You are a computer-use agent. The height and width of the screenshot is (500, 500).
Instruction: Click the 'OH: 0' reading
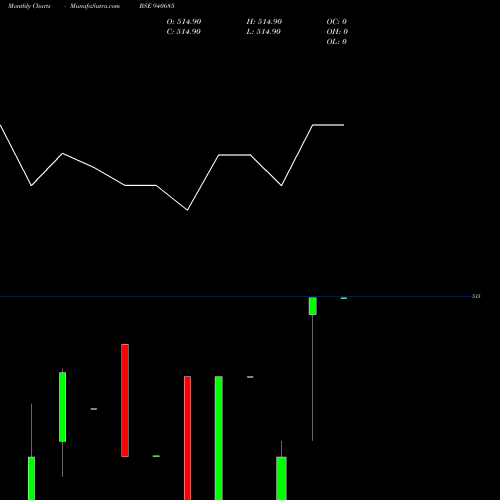pos(337,31)
